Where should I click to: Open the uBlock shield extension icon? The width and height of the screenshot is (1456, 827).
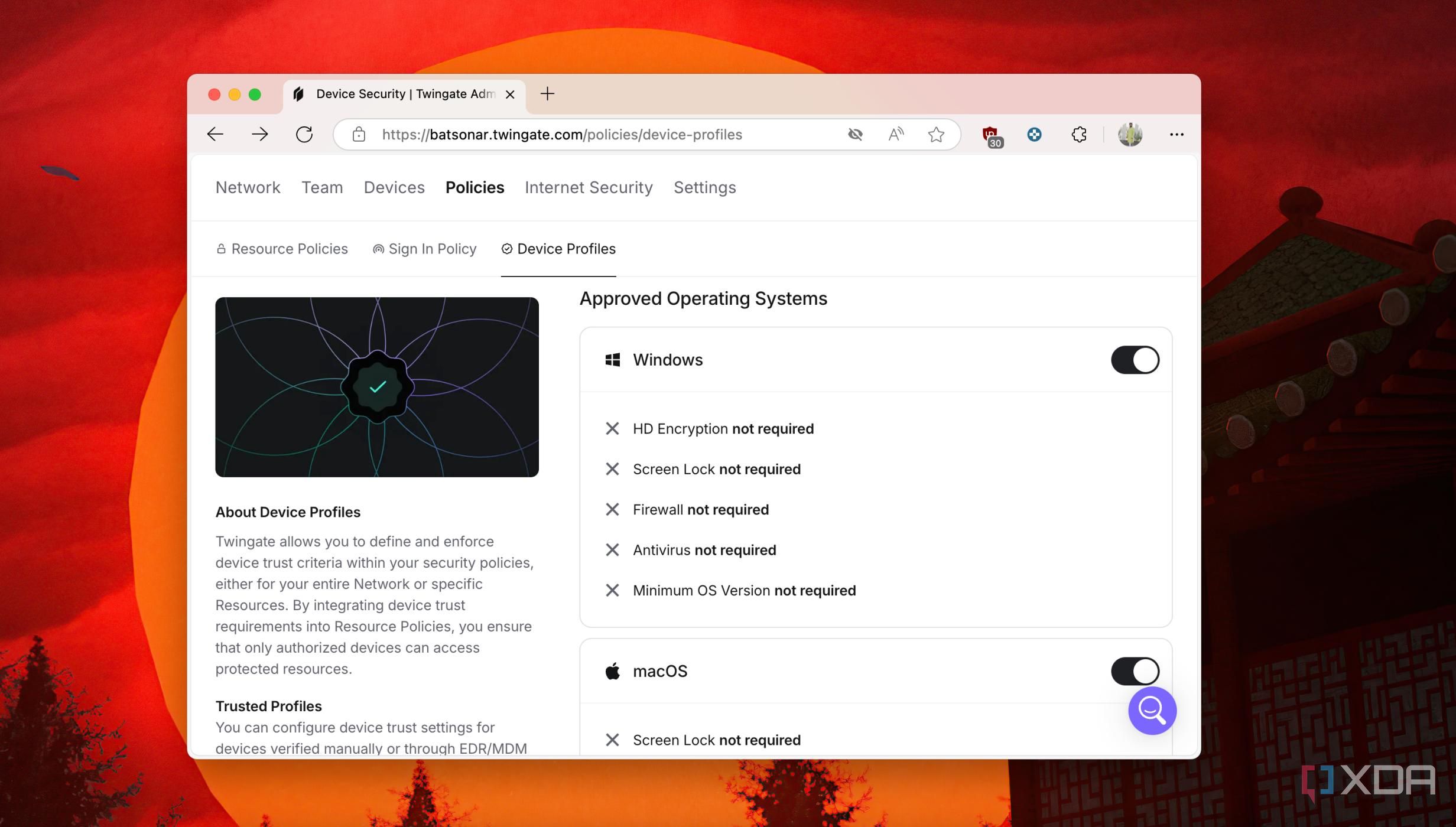tap(991, 135)
